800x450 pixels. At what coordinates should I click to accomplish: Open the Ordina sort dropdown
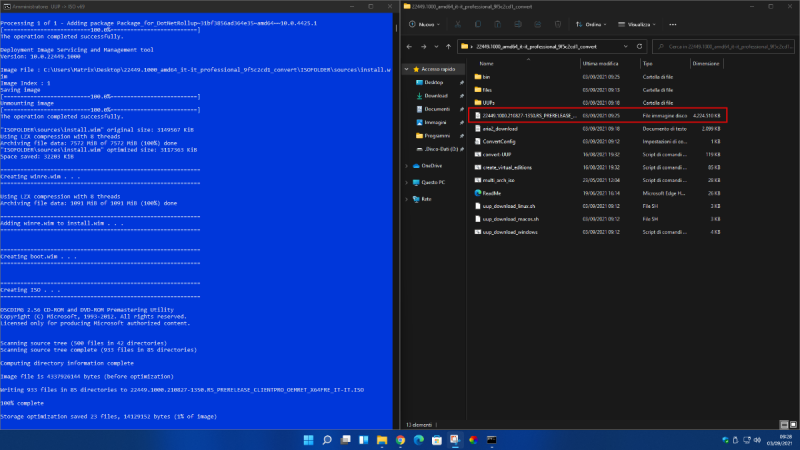(x=590, y=24)
